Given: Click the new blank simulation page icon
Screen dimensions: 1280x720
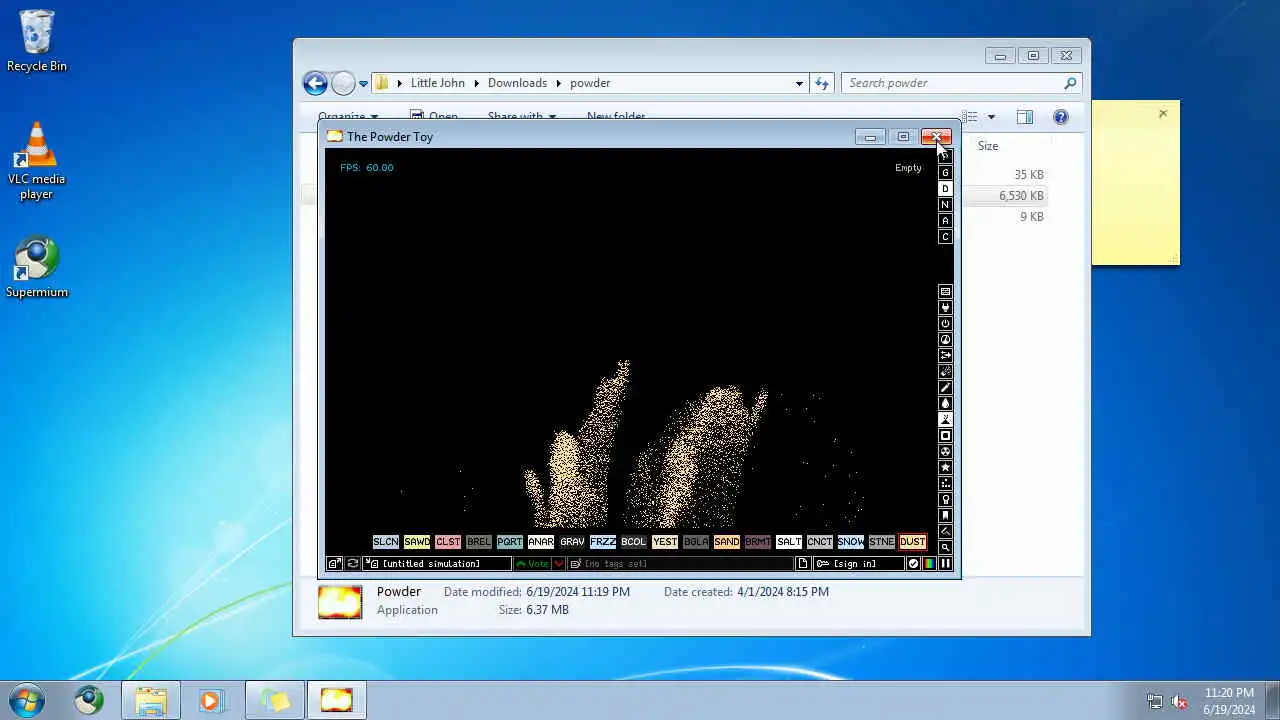Looking at the screenshot, I should [x=802, y=564].
